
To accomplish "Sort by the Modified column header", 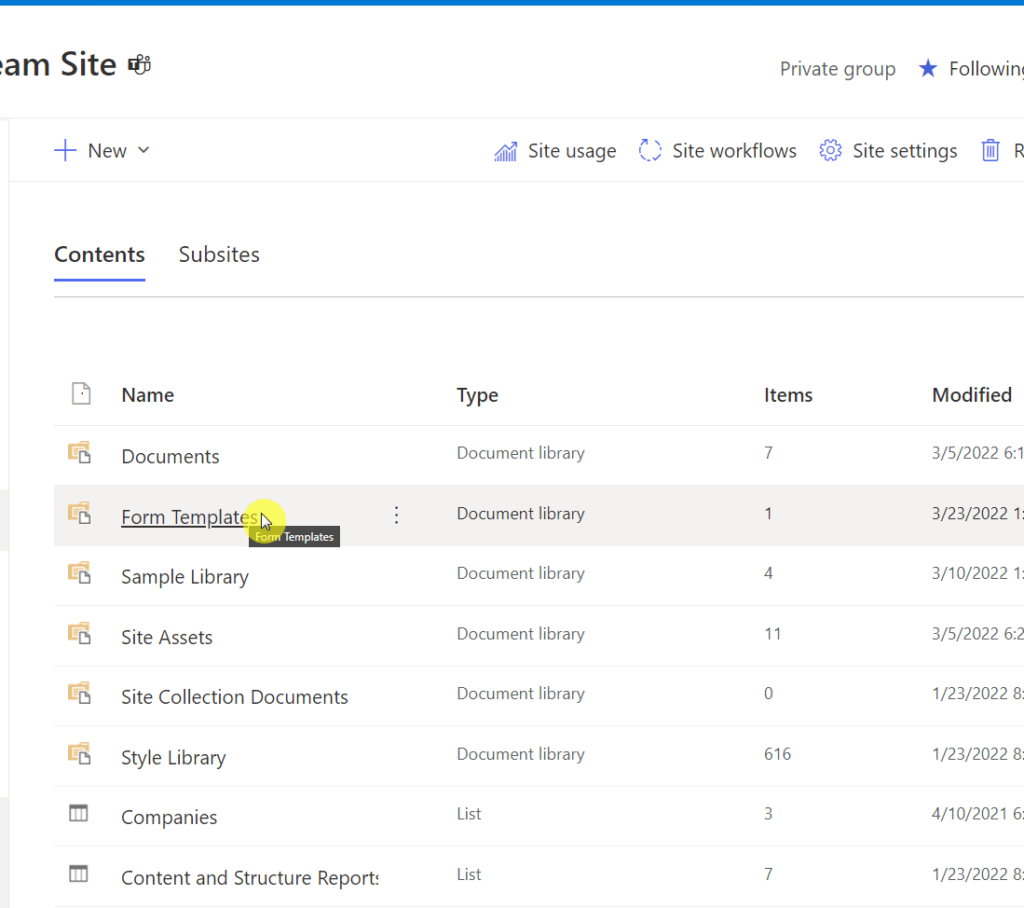I will click(972, 395).
